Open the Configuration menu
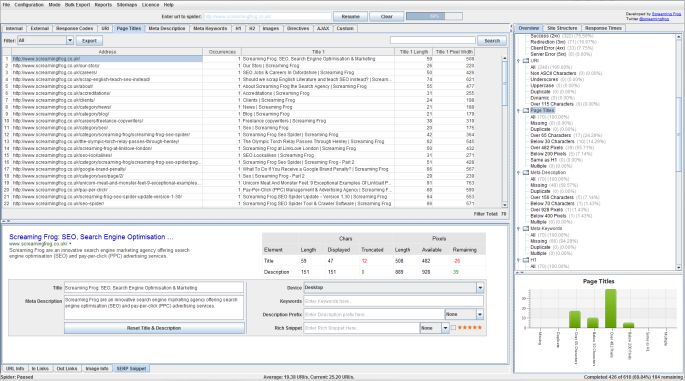 29,5
